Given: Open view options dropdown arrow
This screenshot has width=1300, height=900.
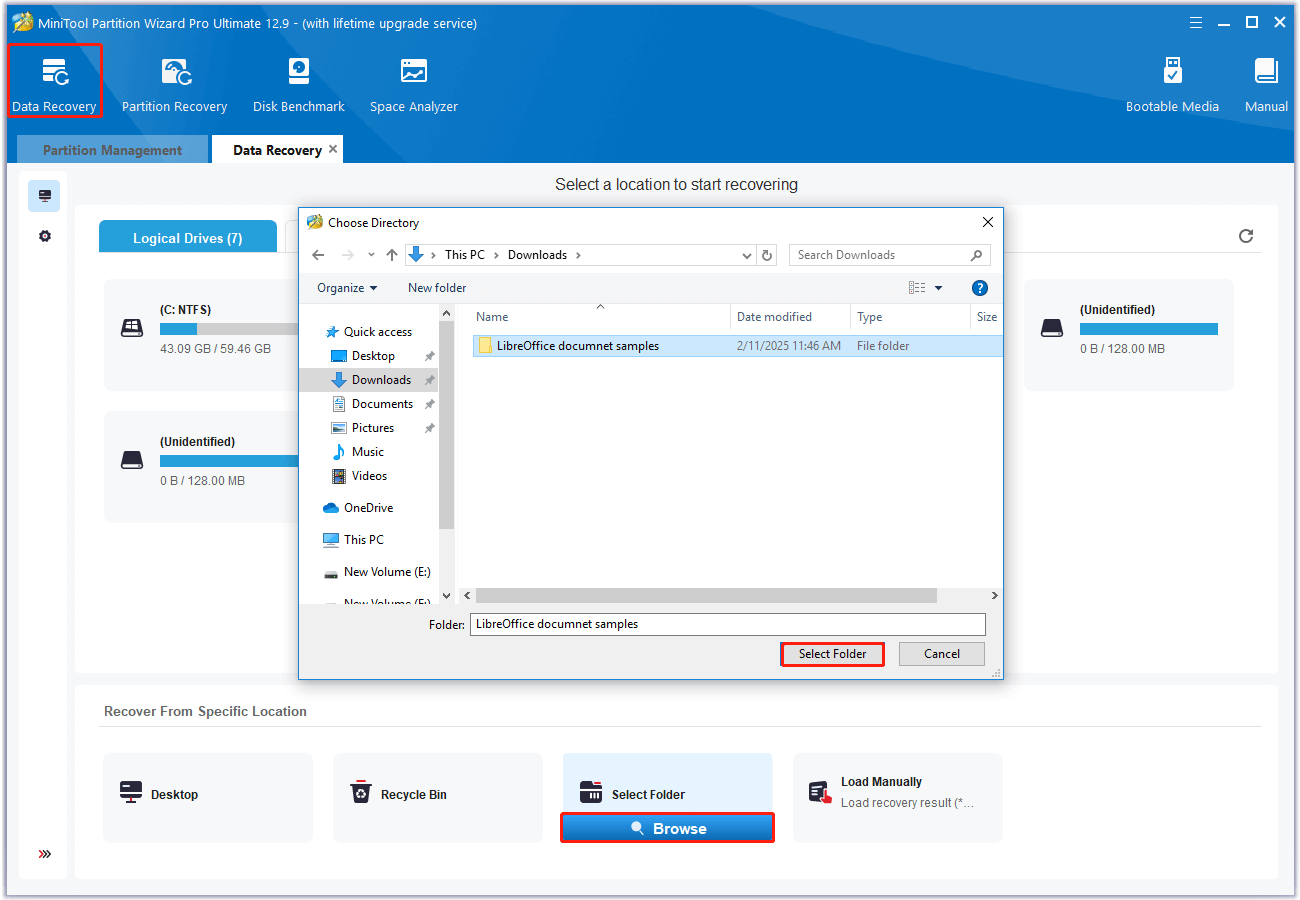Looking at the screenshot, I should click(938, 288).
